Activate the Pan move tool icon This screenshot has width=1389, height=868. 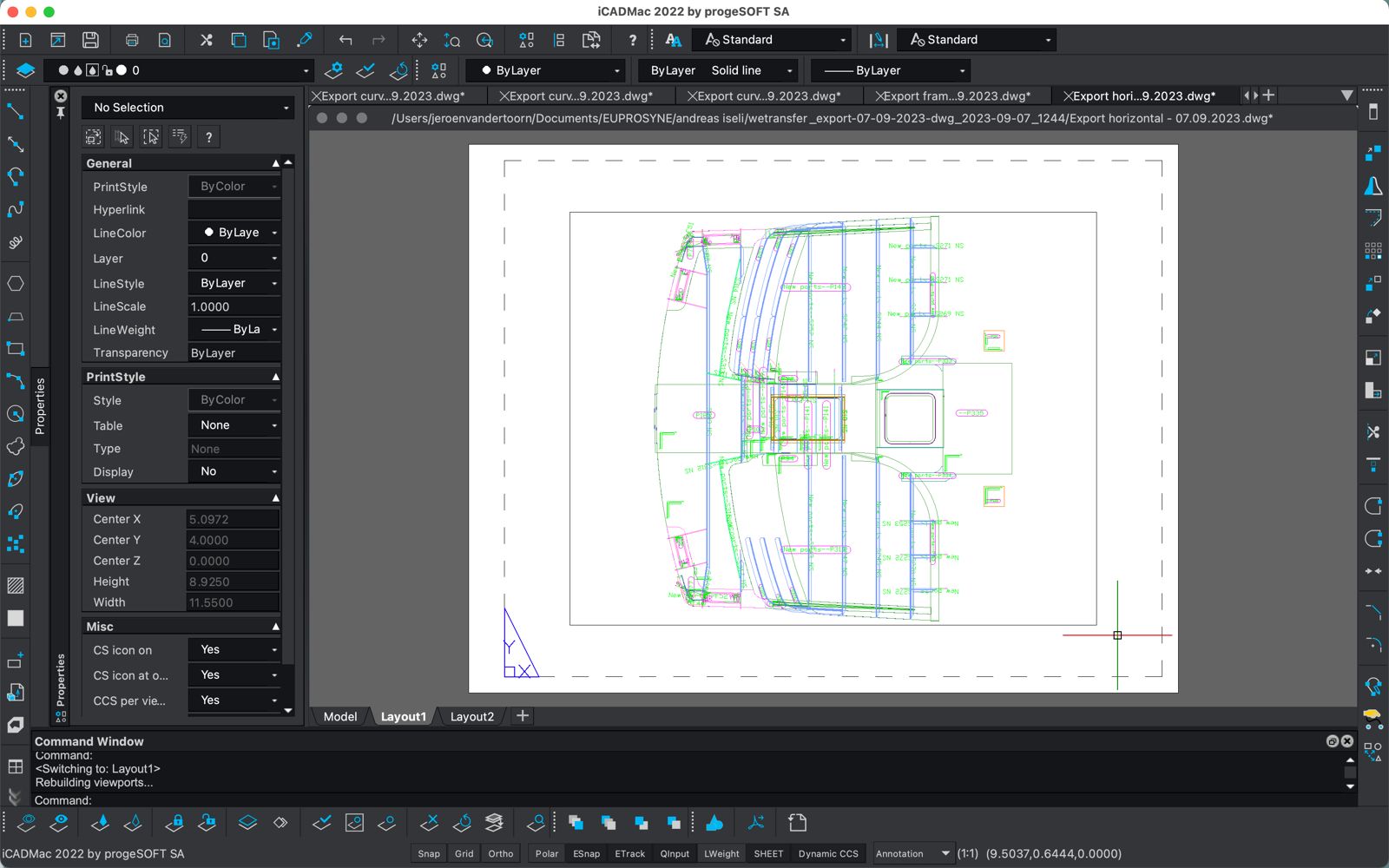tap(419, 40)
